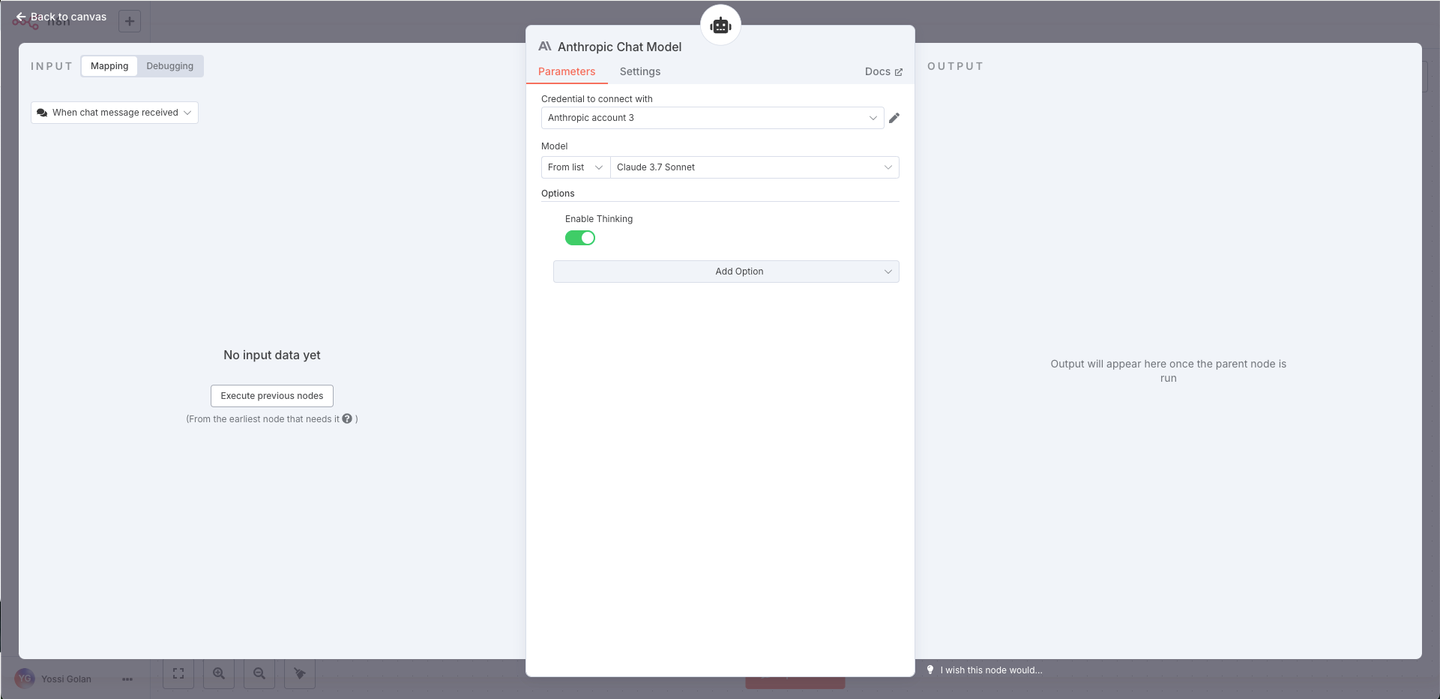Click the OUTPUT panel heading
This screenshot has height=699, width=1440.
click(956, 66)
